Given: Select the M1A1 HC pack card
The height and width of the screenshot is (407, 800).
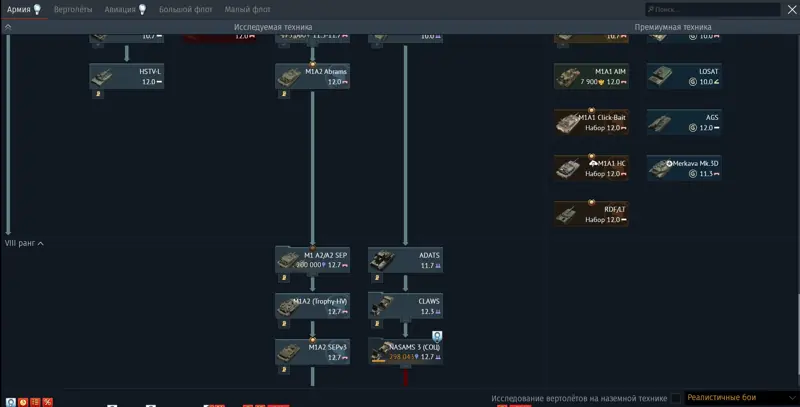Looking at the screenshot, I should pyautogui.click(x=591, y=168).
